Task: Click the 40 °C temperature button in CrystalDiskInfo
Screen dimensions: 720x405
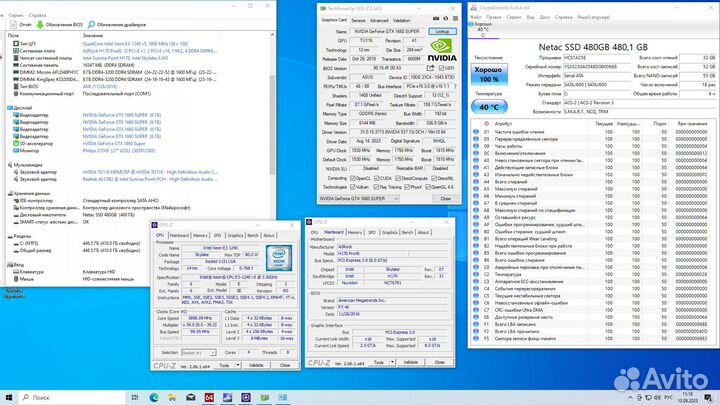Action: [x=489, y=107]
